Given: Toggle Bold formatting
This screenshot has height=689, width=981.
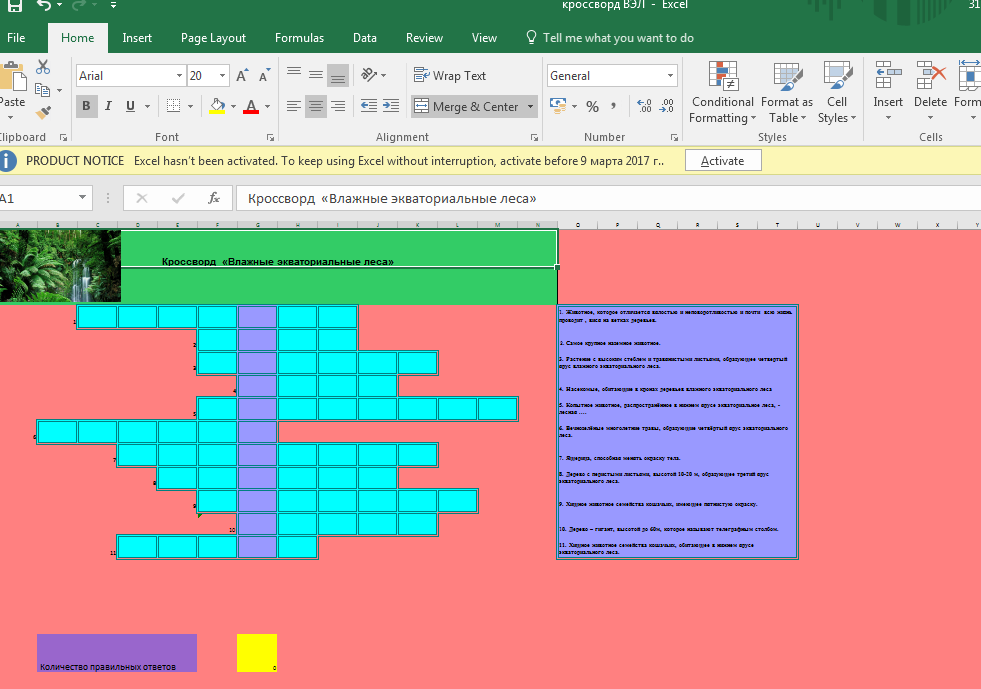Looking at the screenshot, I should (x=86, y=106).
